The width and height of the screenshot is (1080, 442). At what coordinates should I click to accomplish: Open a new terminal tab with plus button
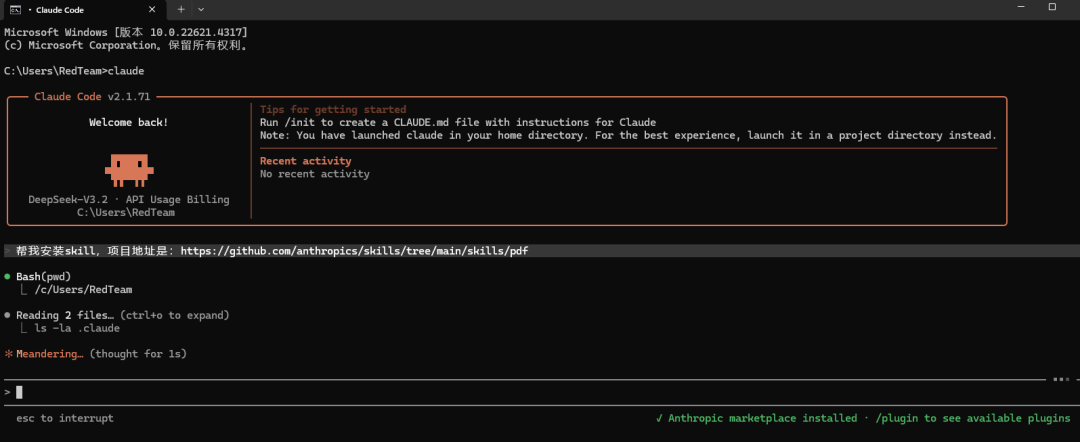click(181, 8)
